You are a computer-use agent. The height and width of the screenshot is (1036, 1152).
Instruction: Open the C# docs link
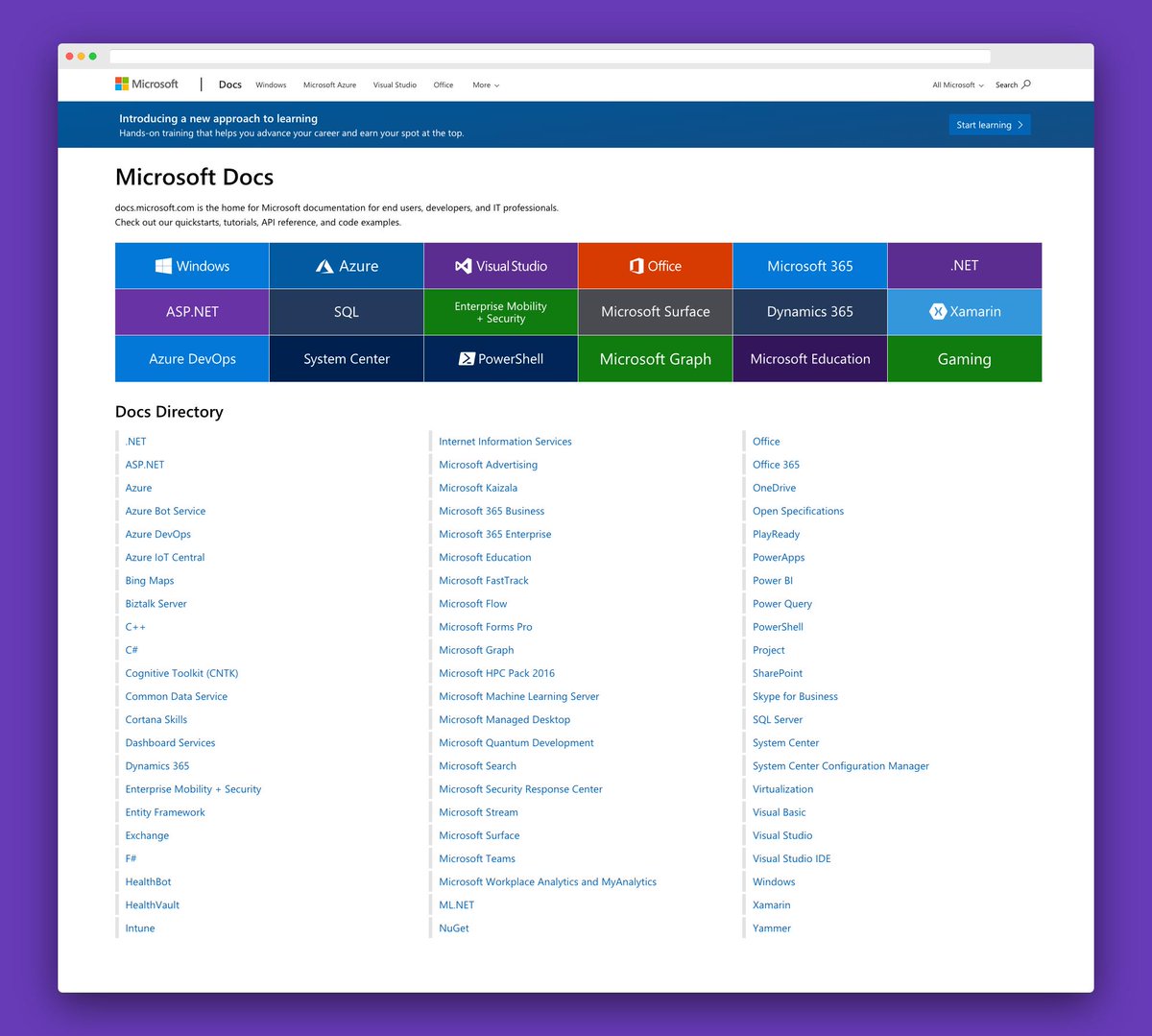(132, 650)
